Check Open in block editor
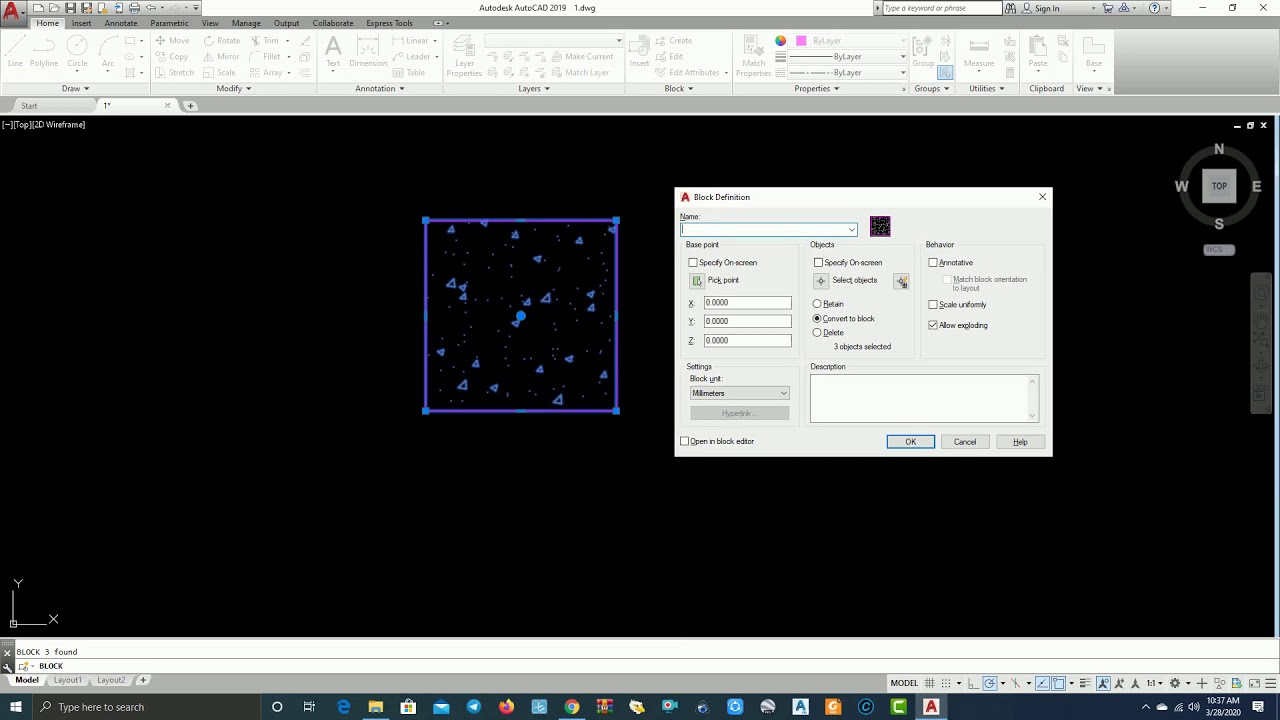Screen dimensions: 1280x720 tap(685, 441)
